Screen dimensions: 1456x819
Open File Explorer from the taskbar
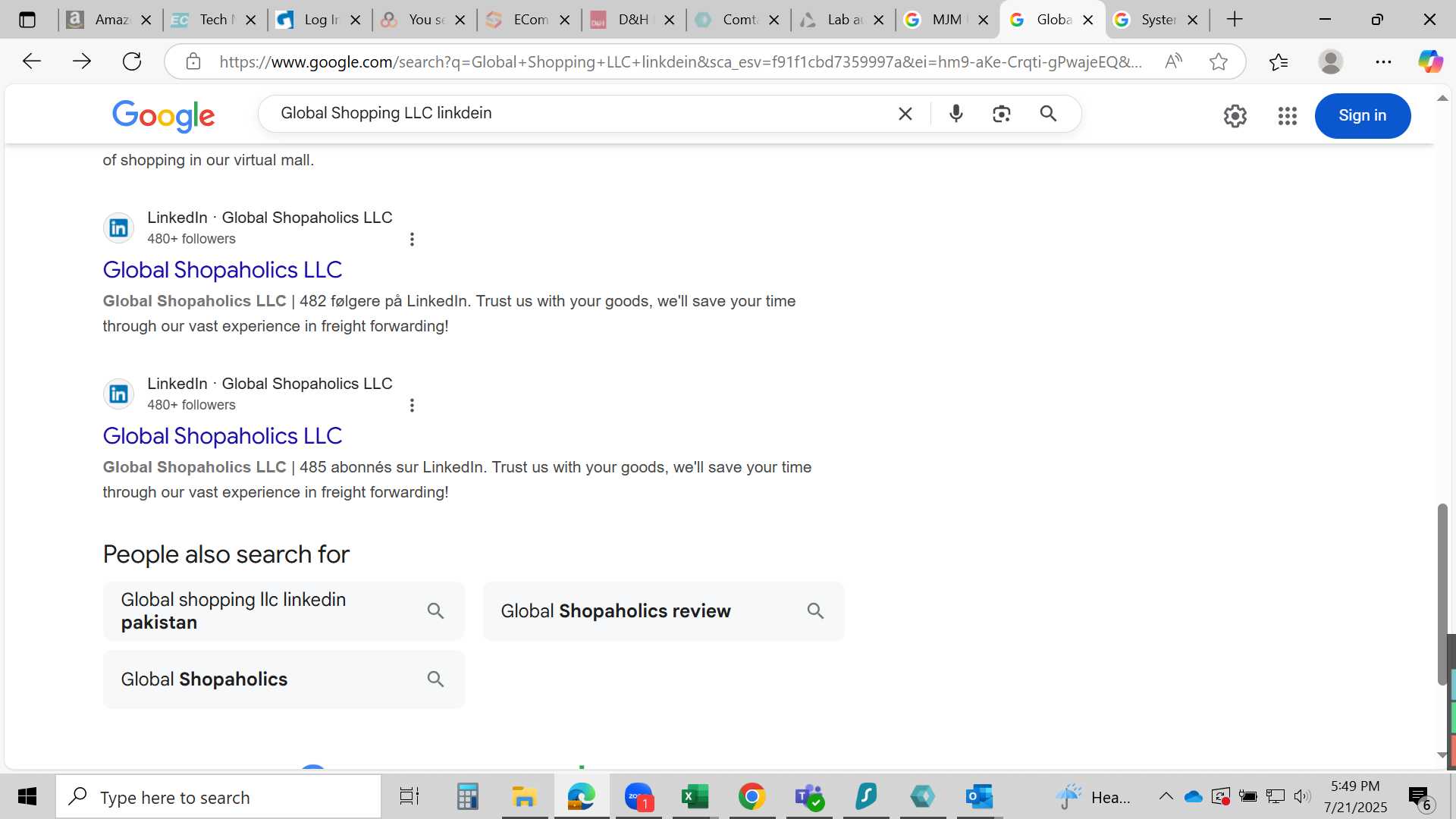pyautogui.click(x=524, y=796)
